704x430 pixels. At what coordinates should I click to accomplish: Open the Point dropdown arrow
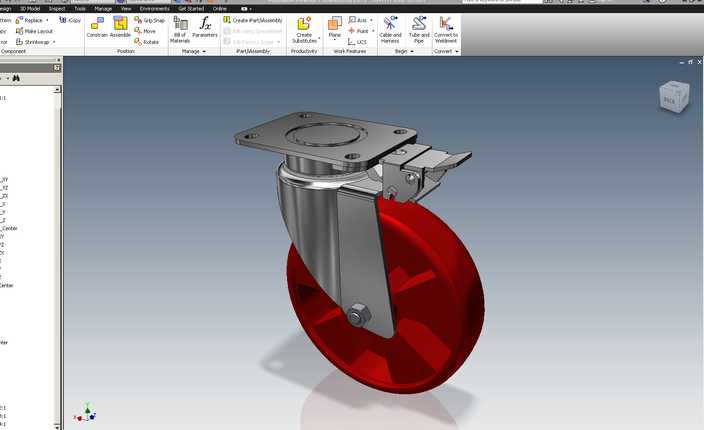tap(373, 31)
